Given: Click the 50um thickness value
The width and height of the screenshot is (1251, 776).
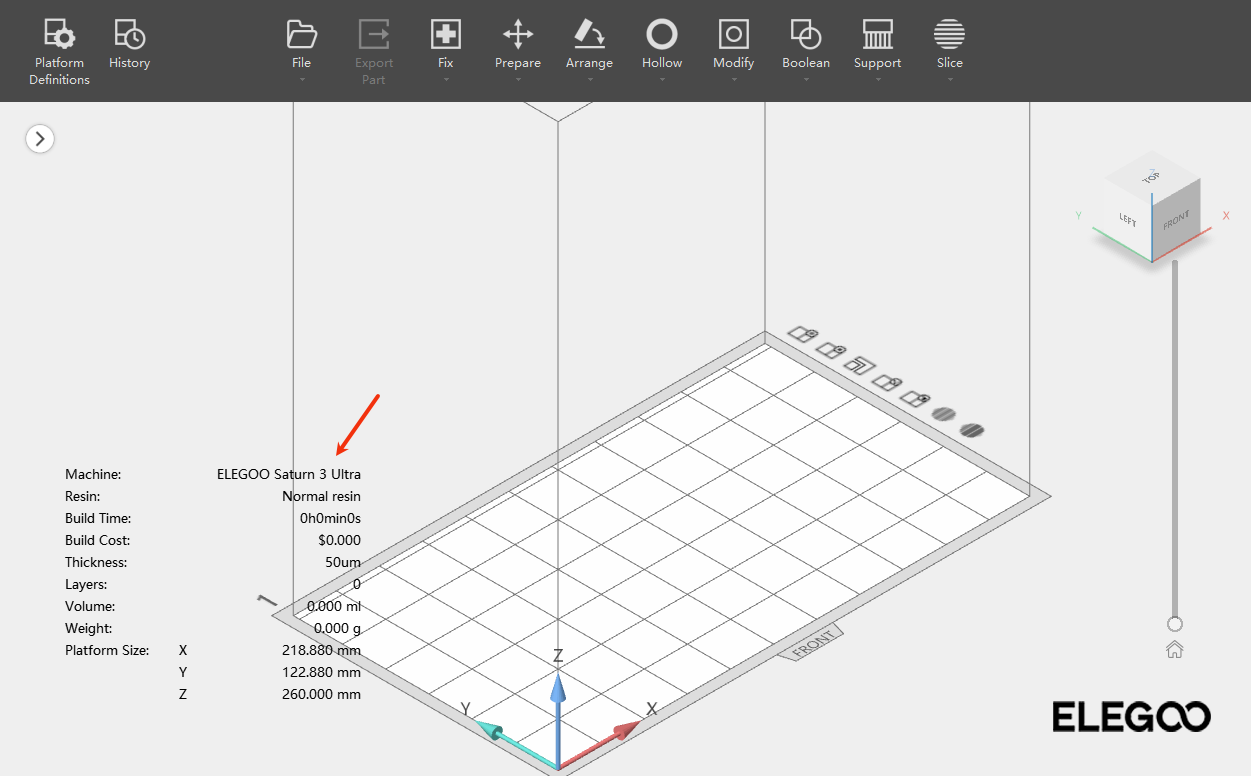Looking at the screenshot, I should coord(343,562).
